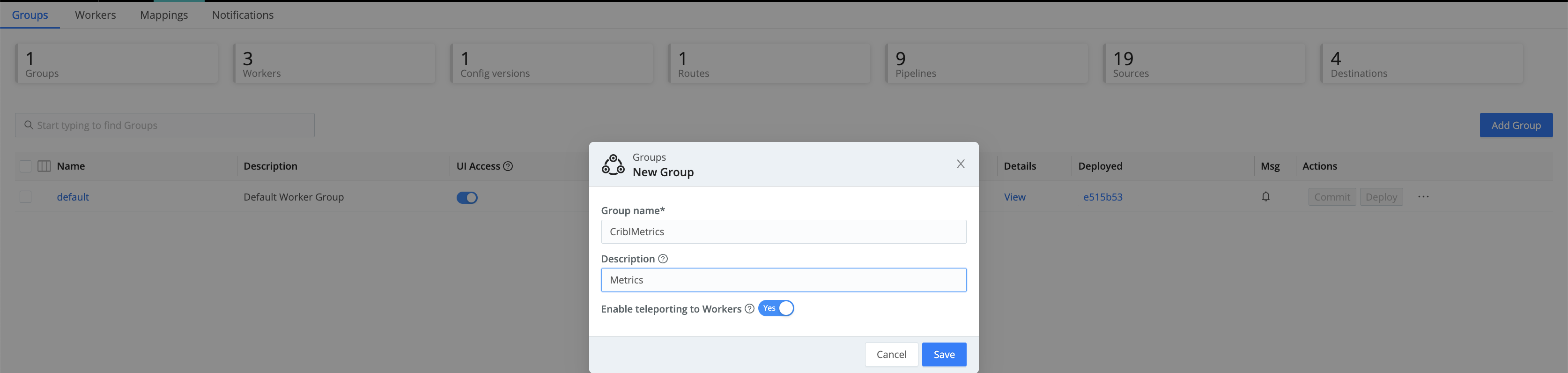The image size is (1568, 373).
Task: Click the Details column header
Action: 1020,166
